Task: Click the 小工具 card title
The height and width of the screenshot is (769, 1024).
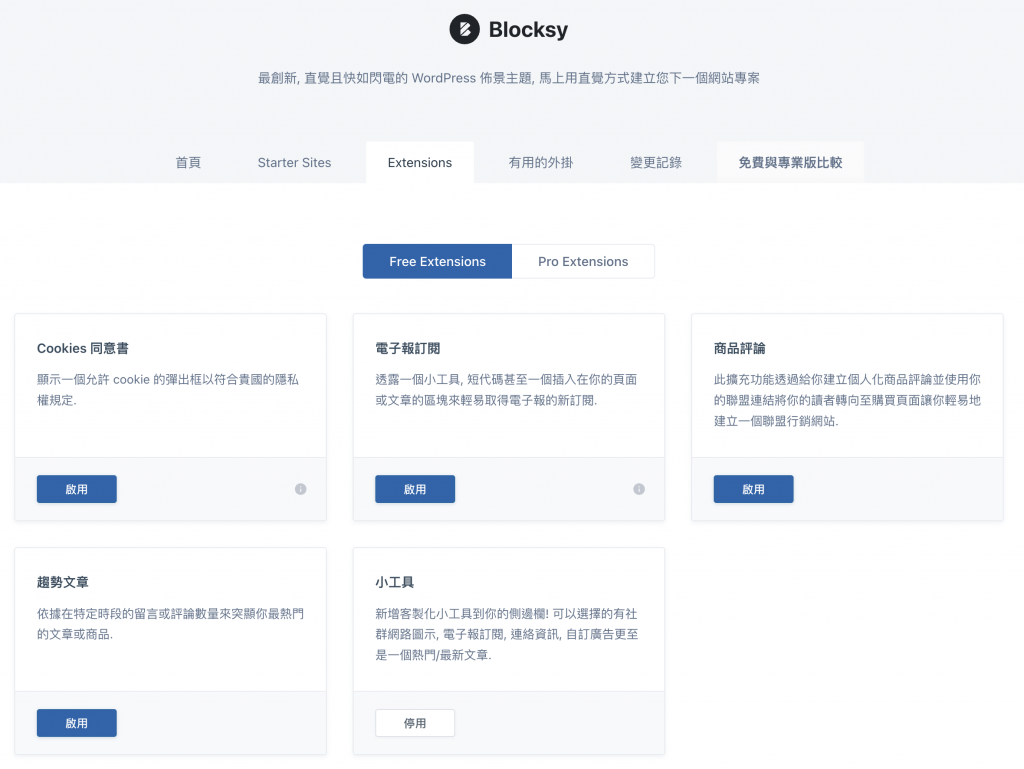Action: pyautogui.click(x=394, y=582)
